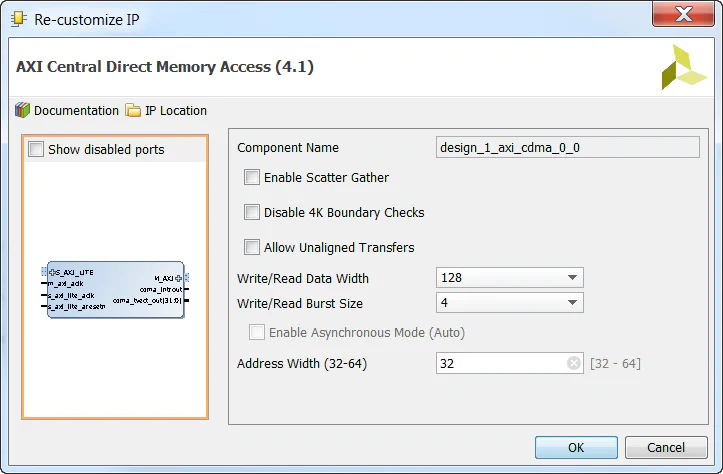Enable Scatter Gather checkbox
723x474 pixels.
point(252,177)
